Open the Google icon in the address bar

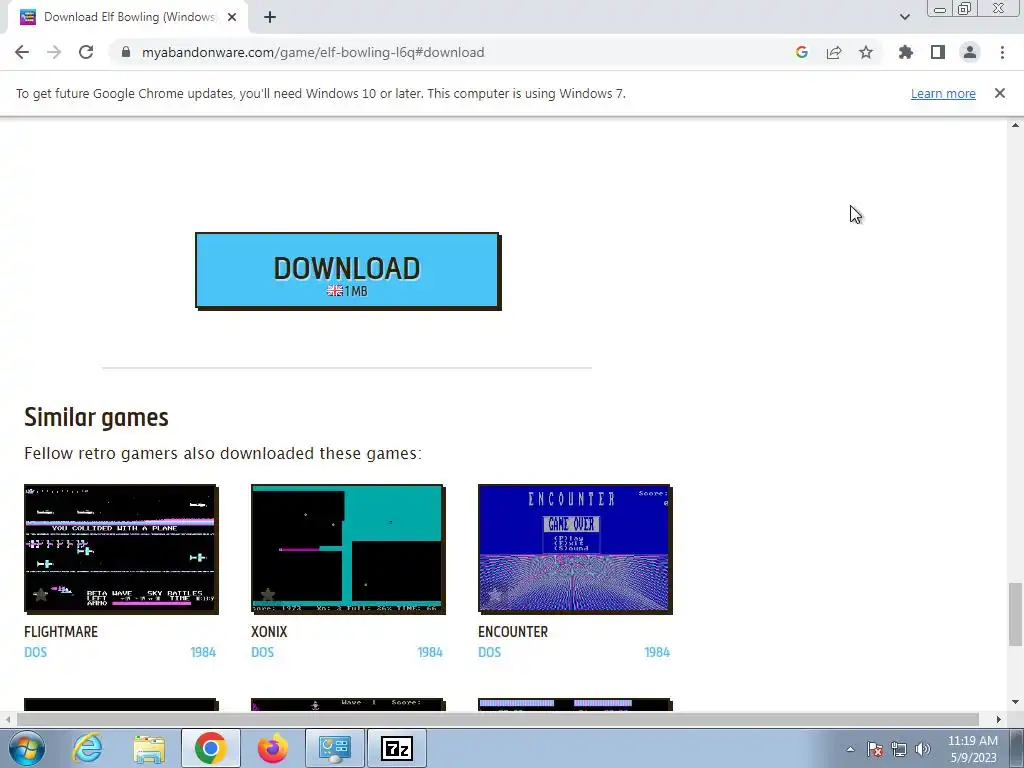[x=801, y=52]
